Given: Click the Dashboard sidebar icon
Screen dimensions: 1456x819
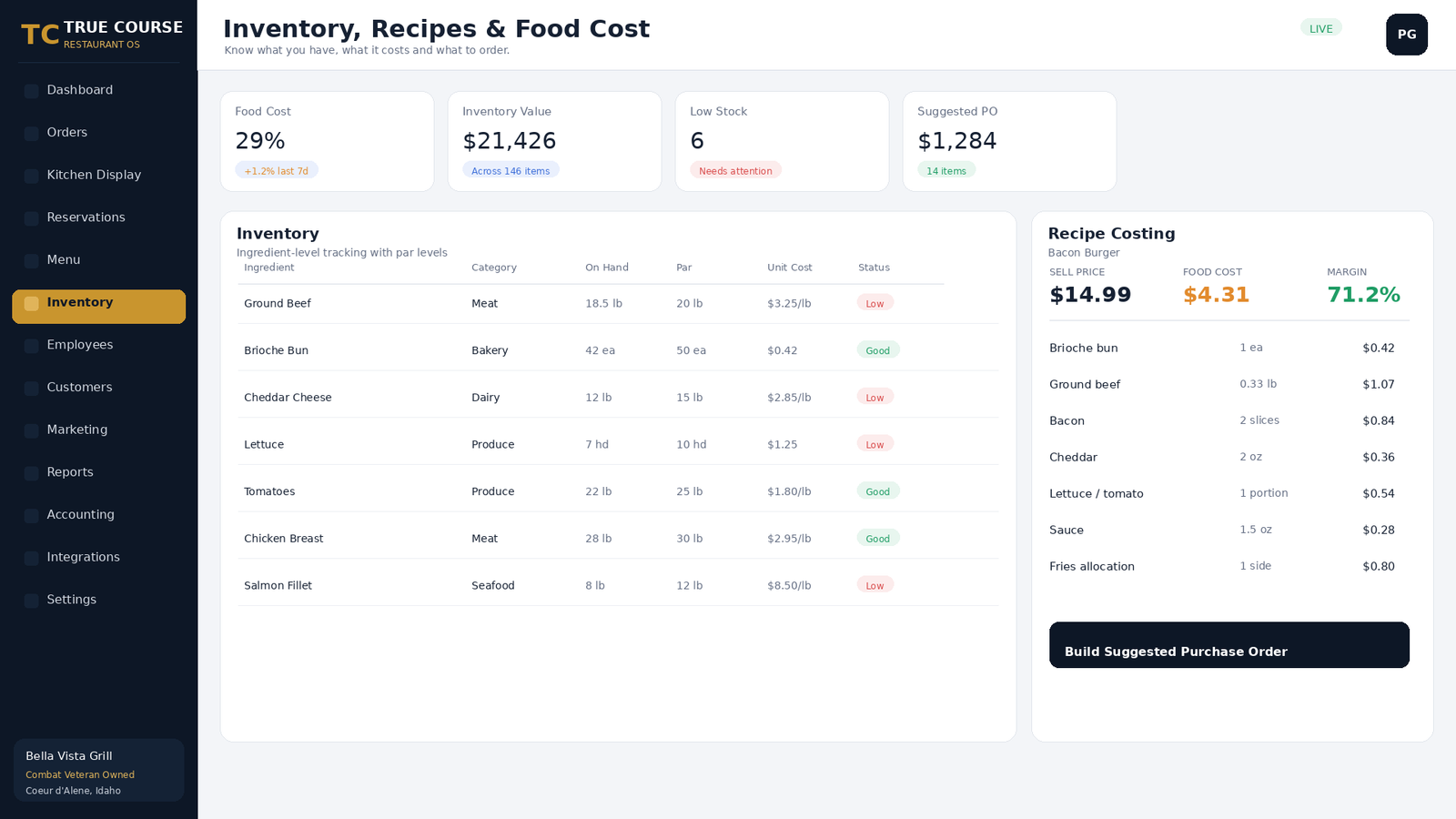Looking at the screenshot, I should [31, 91].
